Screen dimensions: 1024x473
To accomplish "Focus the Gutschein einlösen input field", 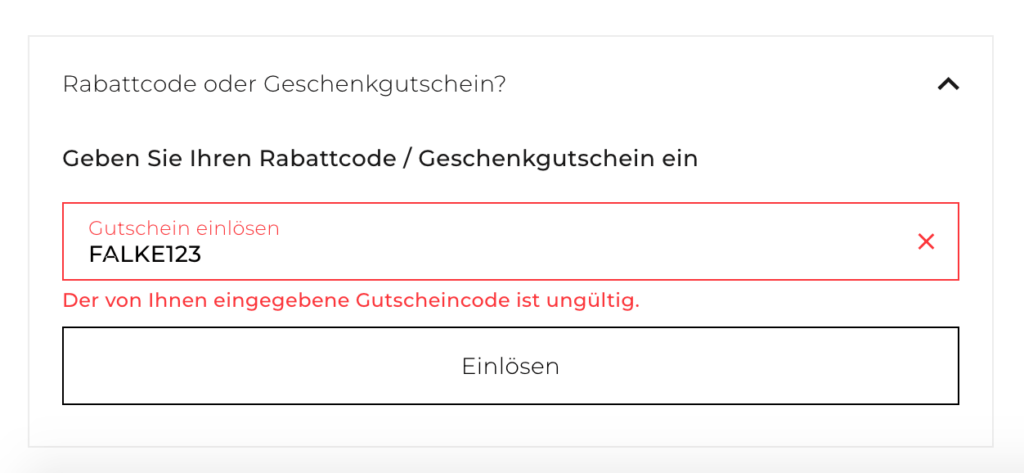I will 500,243.
